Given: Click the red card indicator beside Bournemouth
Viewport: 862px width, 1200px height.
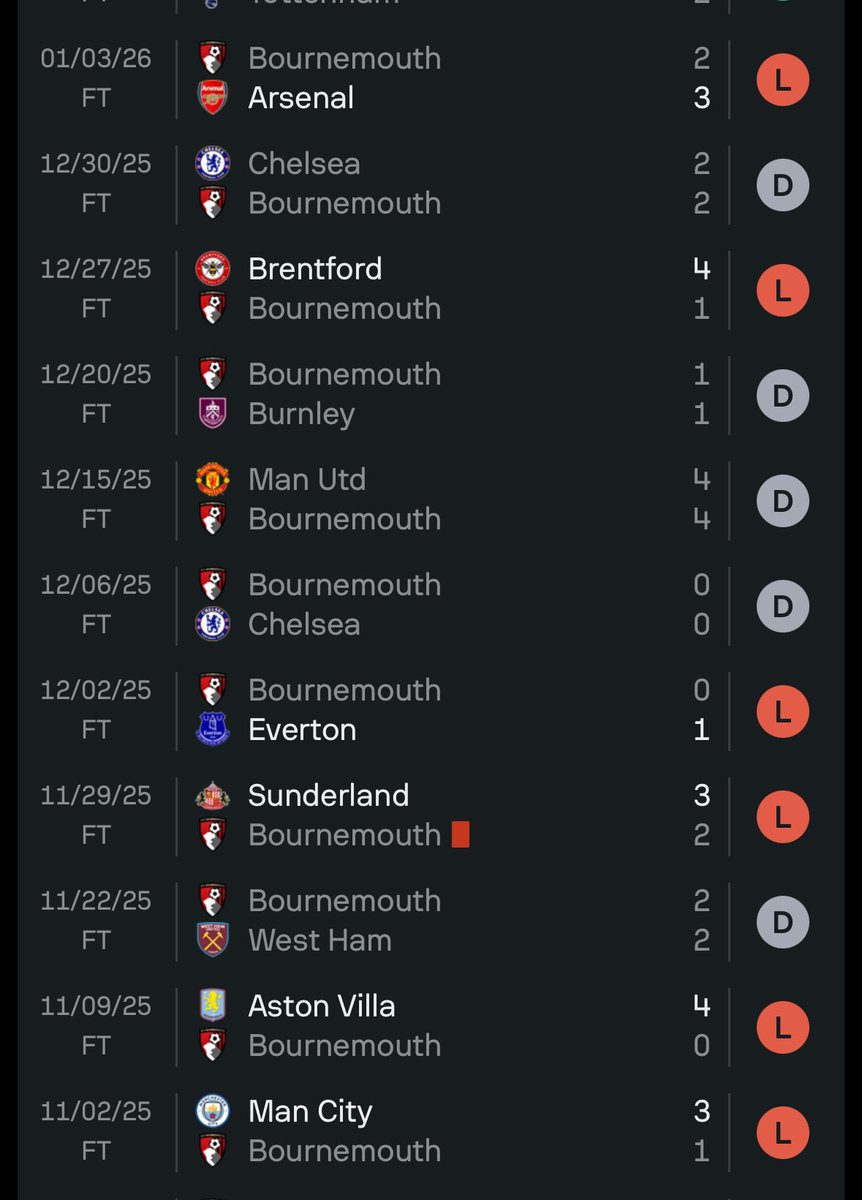Looking at the screenshot, I should pyautogui.click(x=460, y=835).
